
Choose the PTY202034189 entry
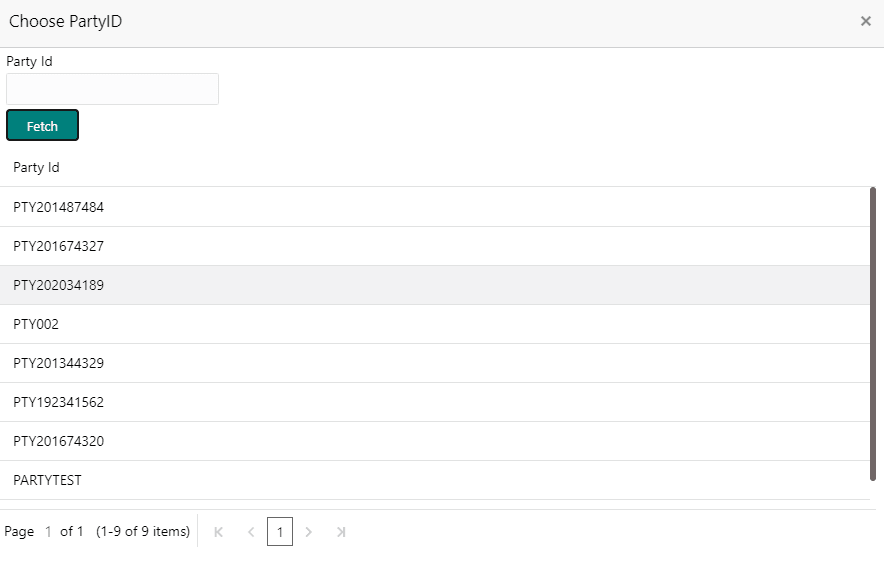(x=58, y=285)
